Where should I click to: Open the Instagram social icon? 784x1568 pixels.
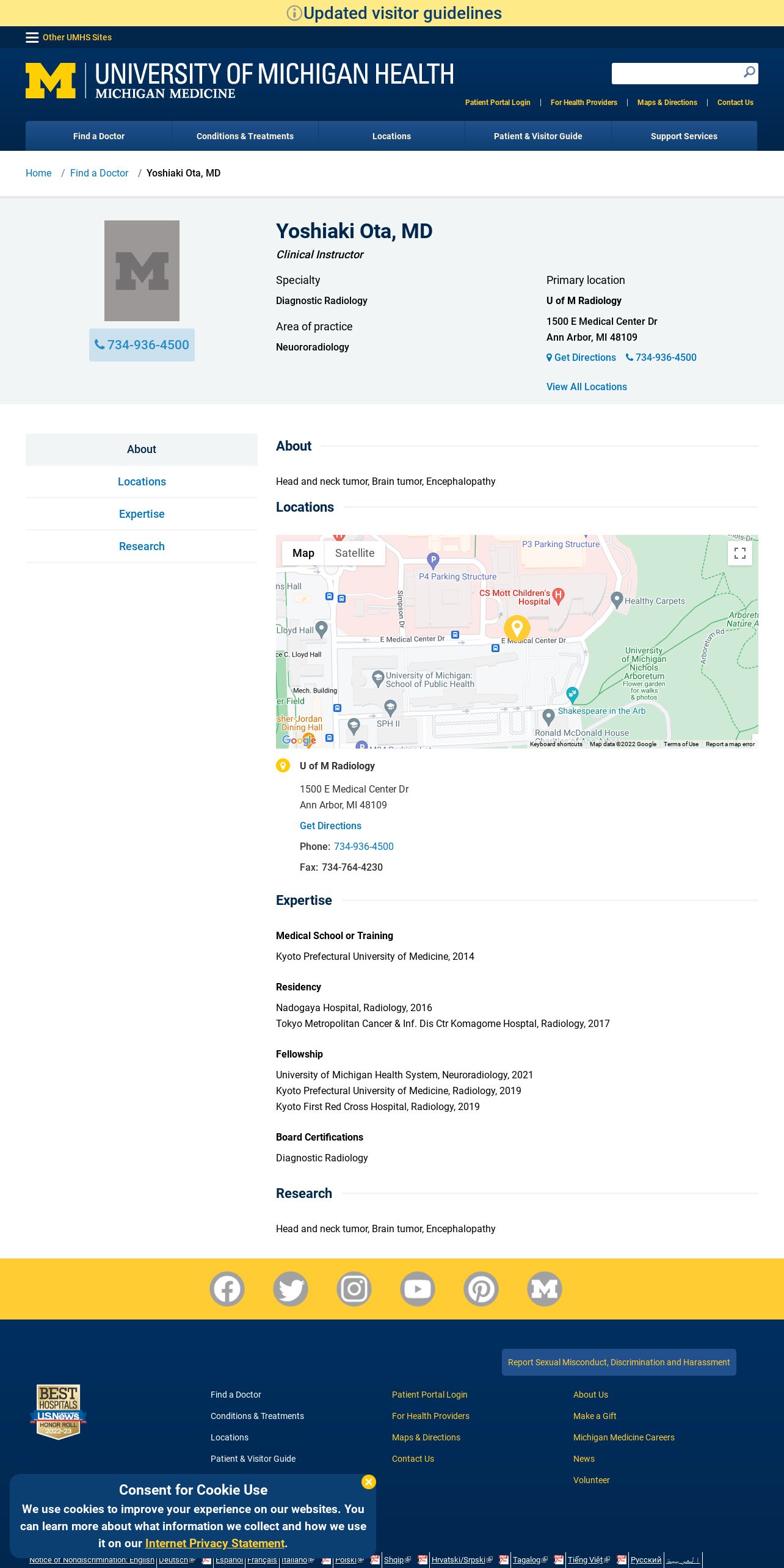click(354, 1289)
